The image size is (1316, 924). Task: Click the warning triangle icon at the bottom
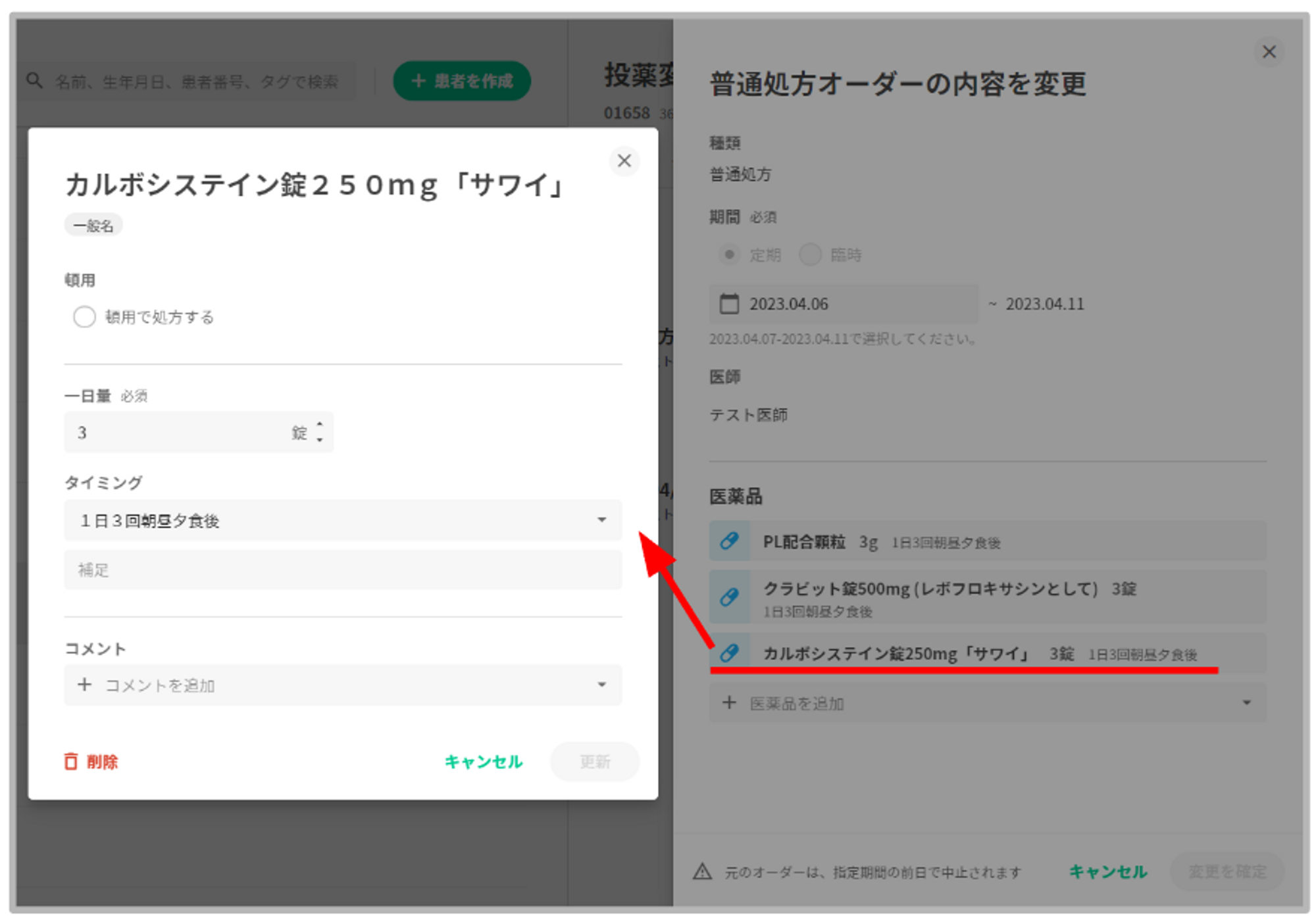702,872
